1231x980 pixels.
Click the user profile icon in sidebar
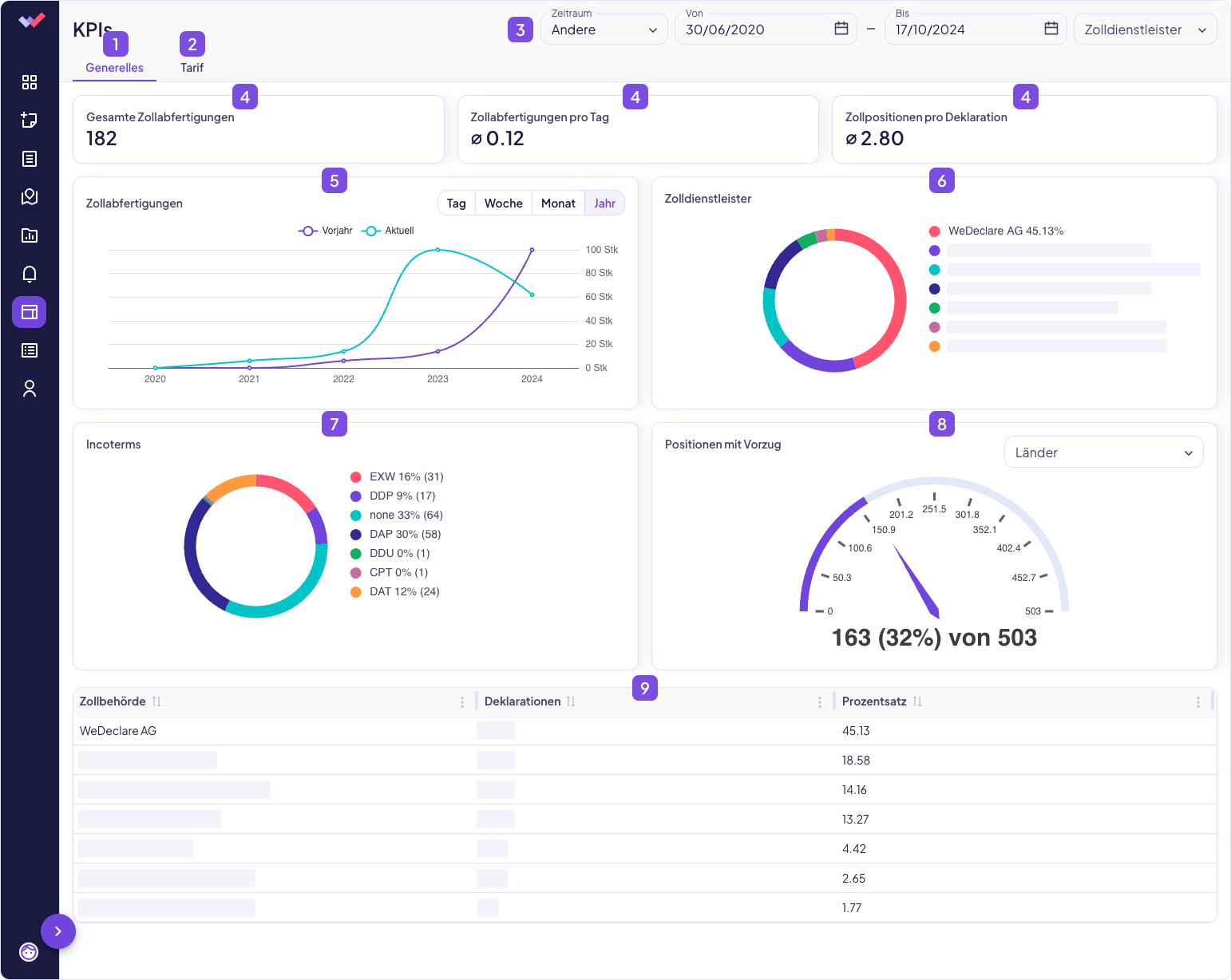point(30,389)
